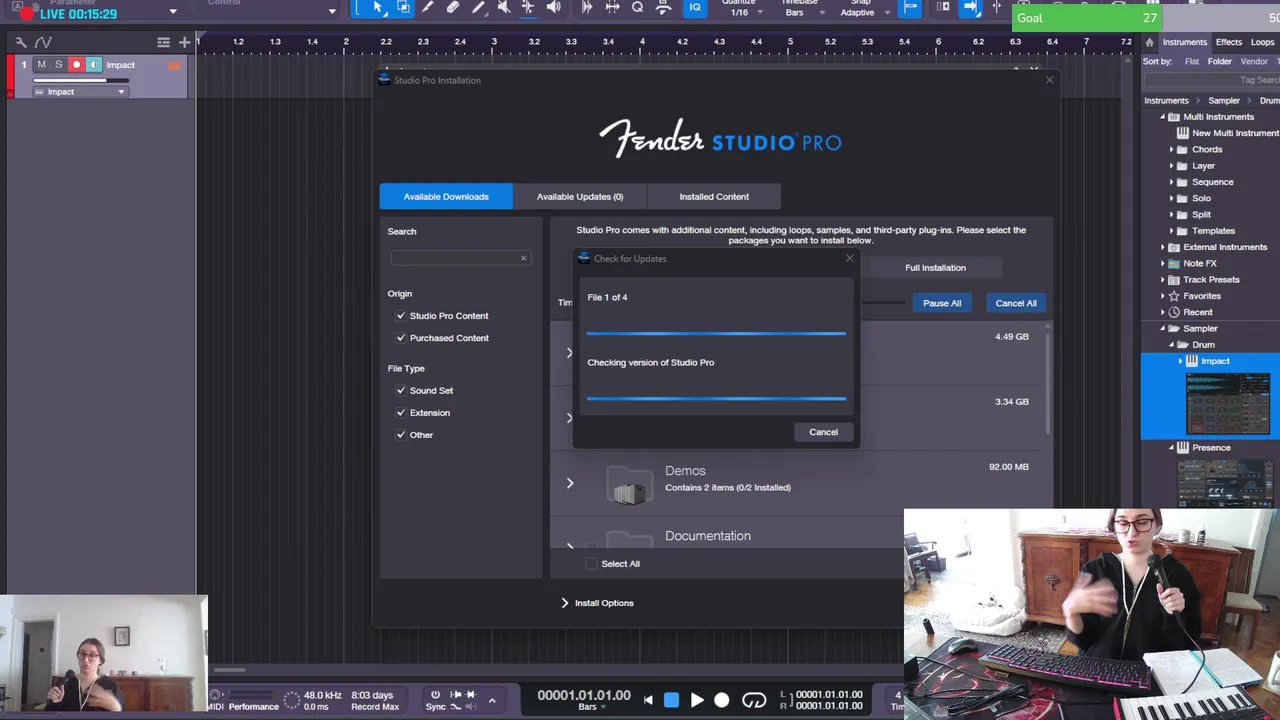
Task: Open track inspector wrench icon
Action: (x=21, y=42)
